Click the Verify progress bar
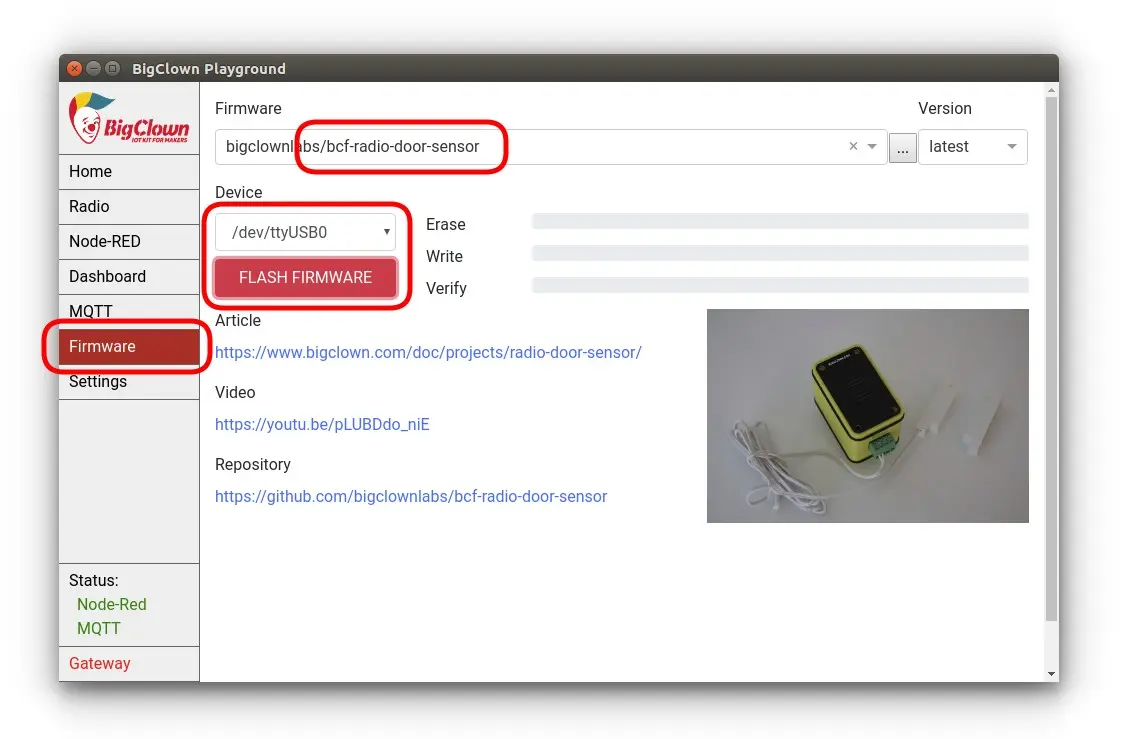The width and height of the screenshot is (1127, 739). [x=780, y=285]
